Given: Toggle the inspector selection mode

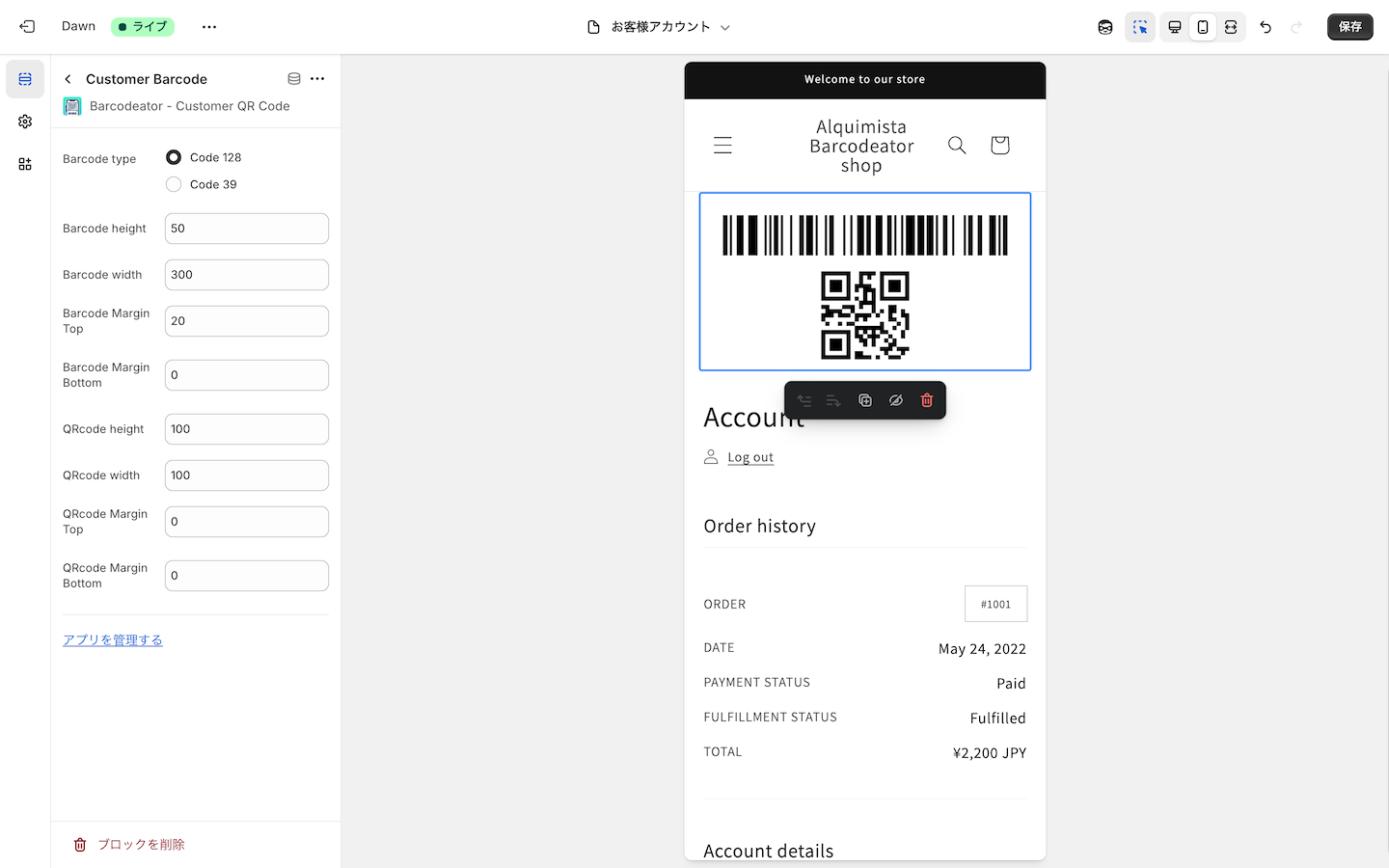Looking at the screenshot, I should (x=1140, y=27).
